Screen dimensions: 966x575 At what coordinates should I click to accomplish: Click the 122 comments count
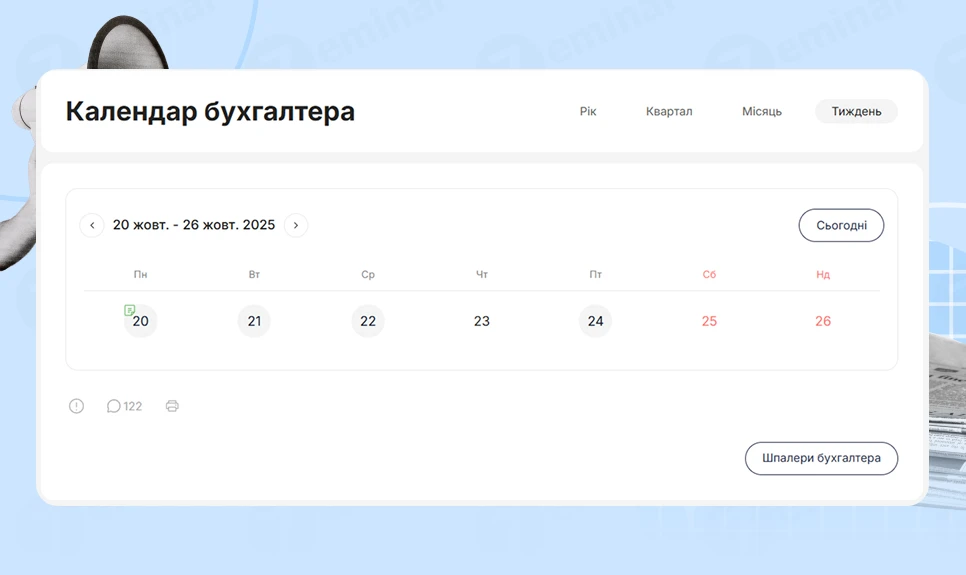[x=133, y=406]
